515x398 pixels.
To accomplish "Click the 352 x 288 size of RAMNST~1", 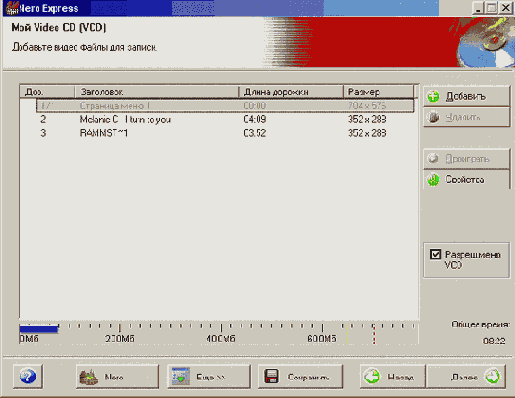I will tap(367, 133).
